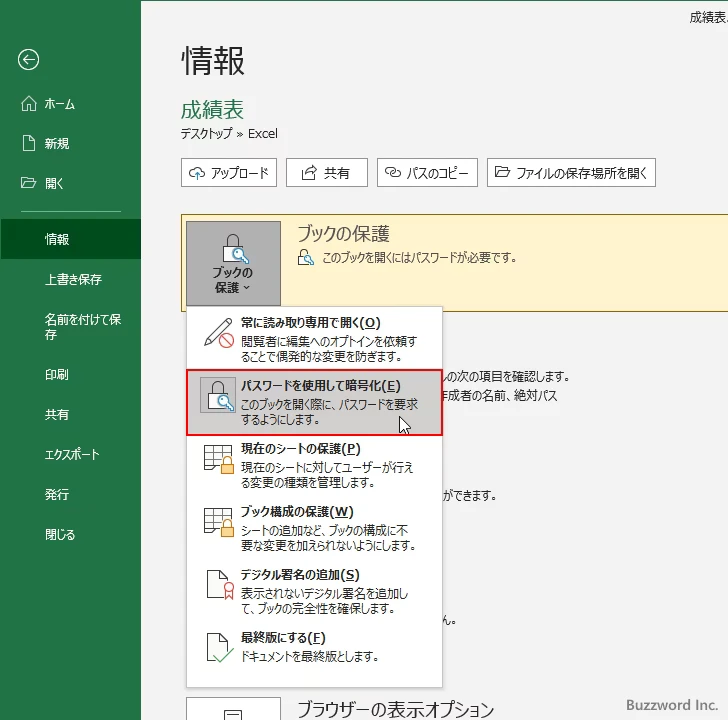728x720 pixels.
Task: Click small lock icon next to password notice
Action: 306,257
